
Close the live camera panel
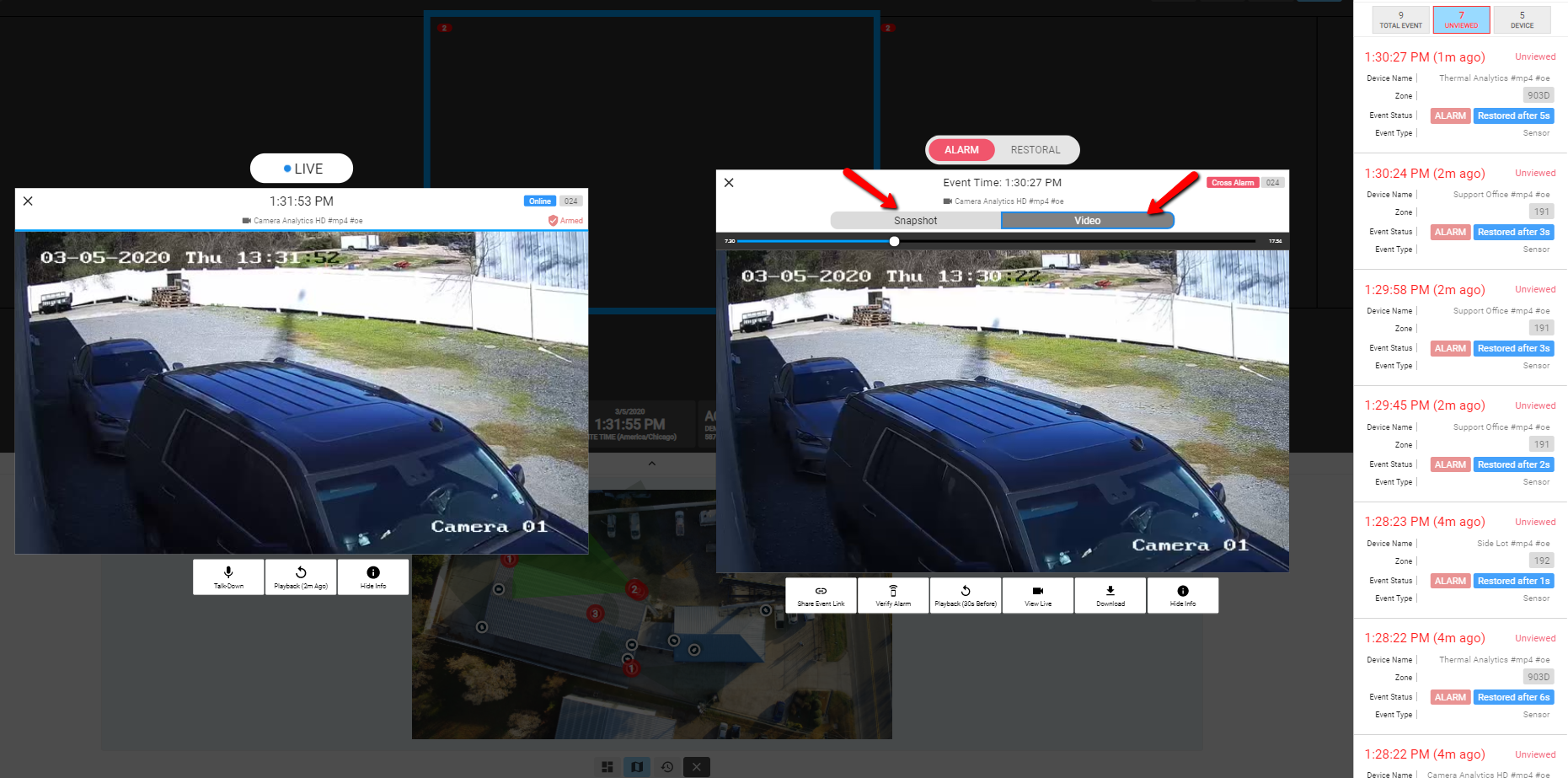[28, 201]
